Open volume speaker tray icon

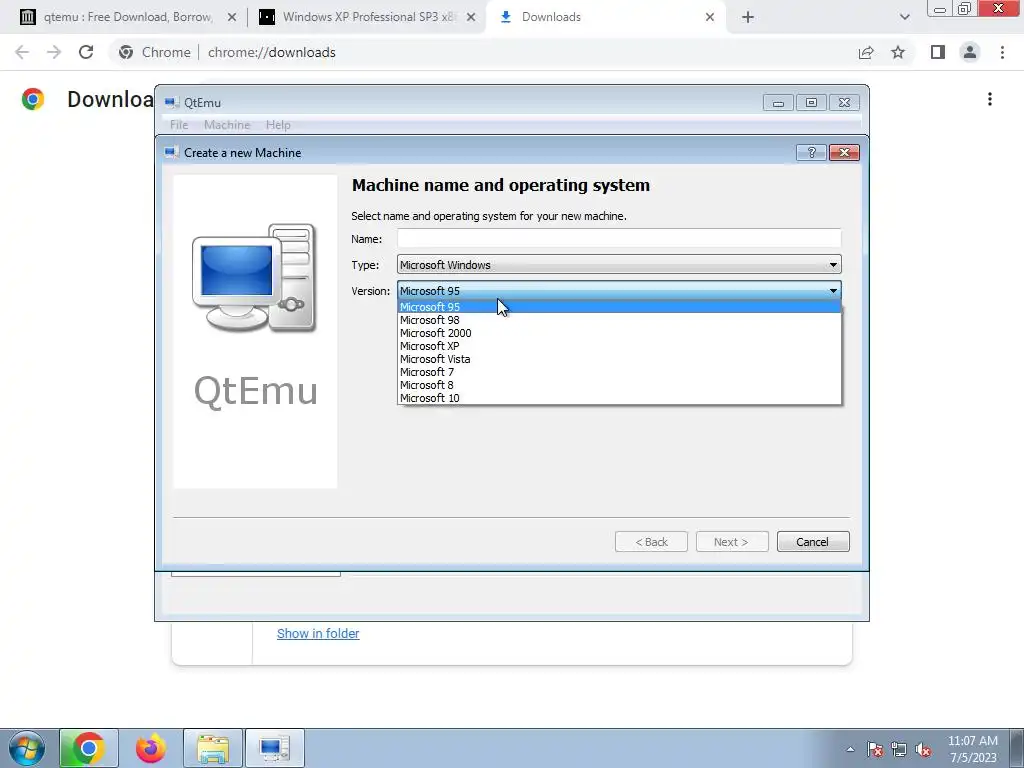923,749
